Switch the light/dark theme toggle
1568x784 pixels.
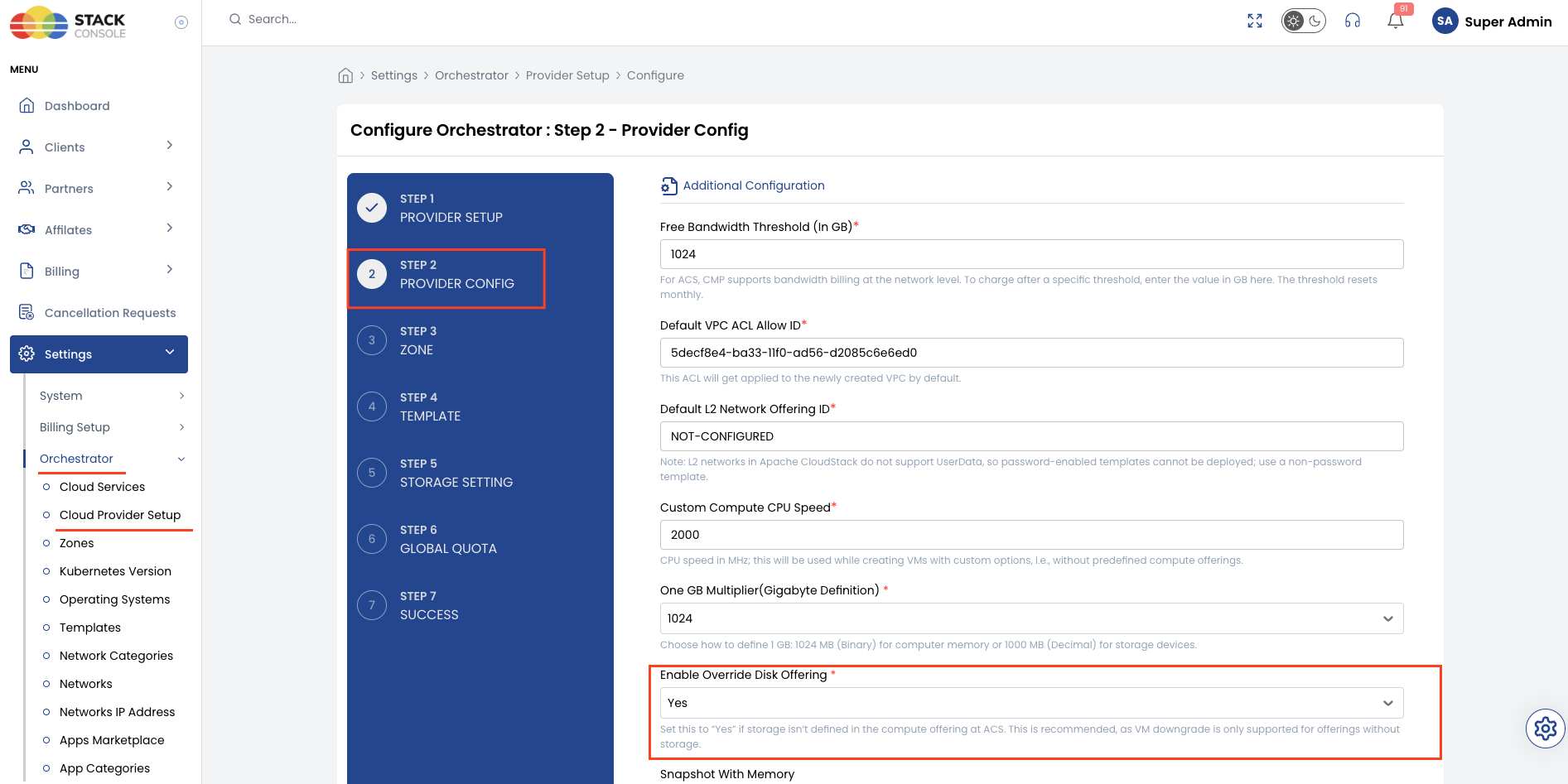tap(1304, 21)
